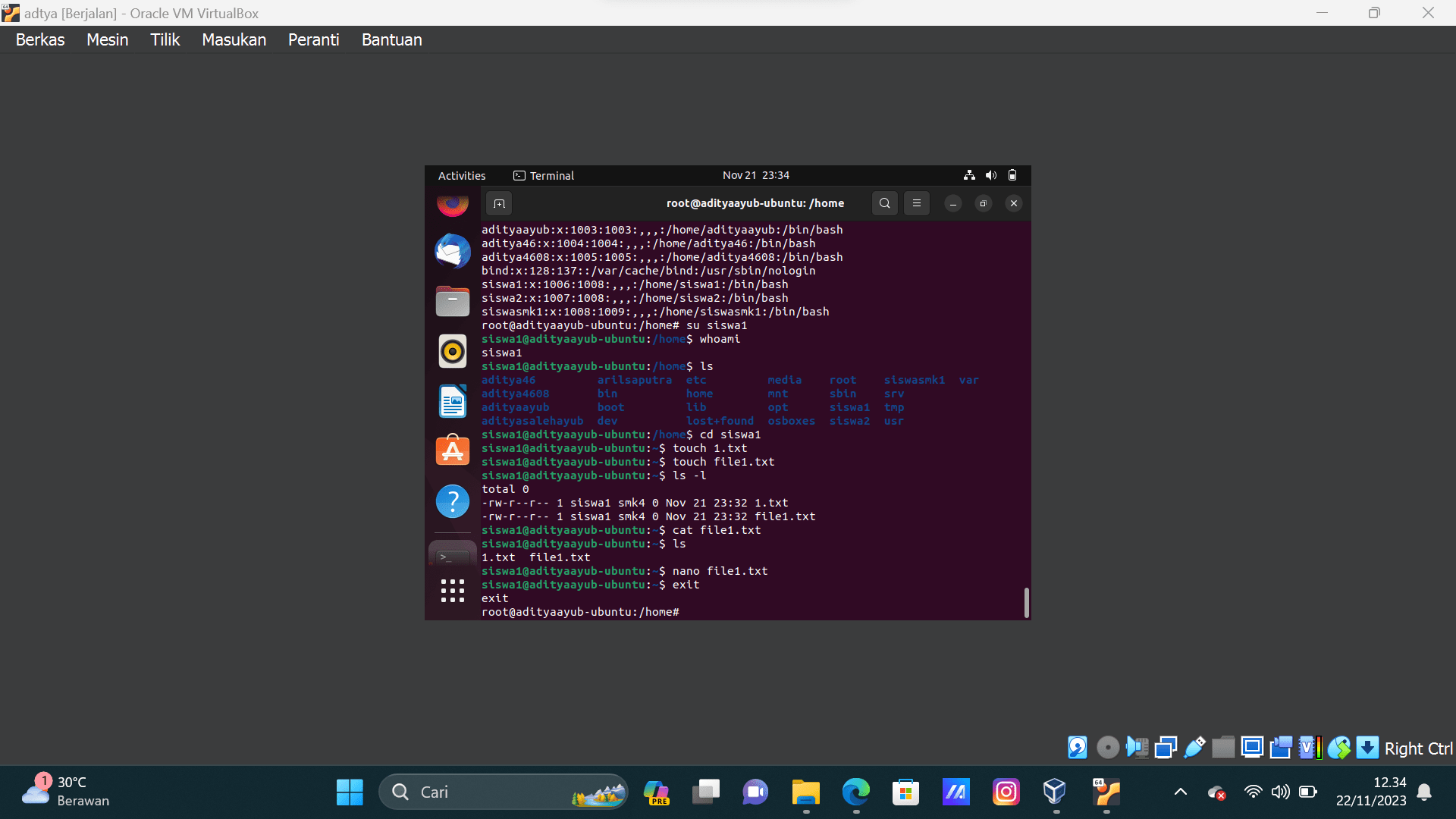This screenshot has height=819, width=1456.
Task: Click the Cari search box
Action: tap(503, 792)
